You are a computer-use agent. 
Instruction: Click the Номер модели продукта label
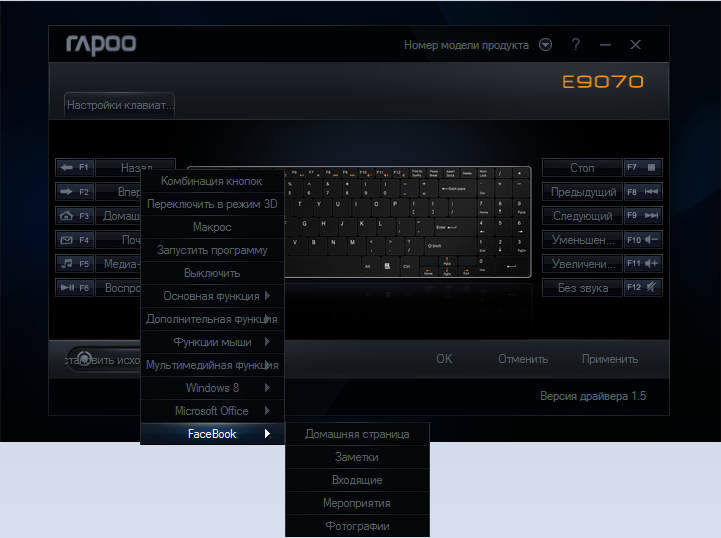coord(466,45)
